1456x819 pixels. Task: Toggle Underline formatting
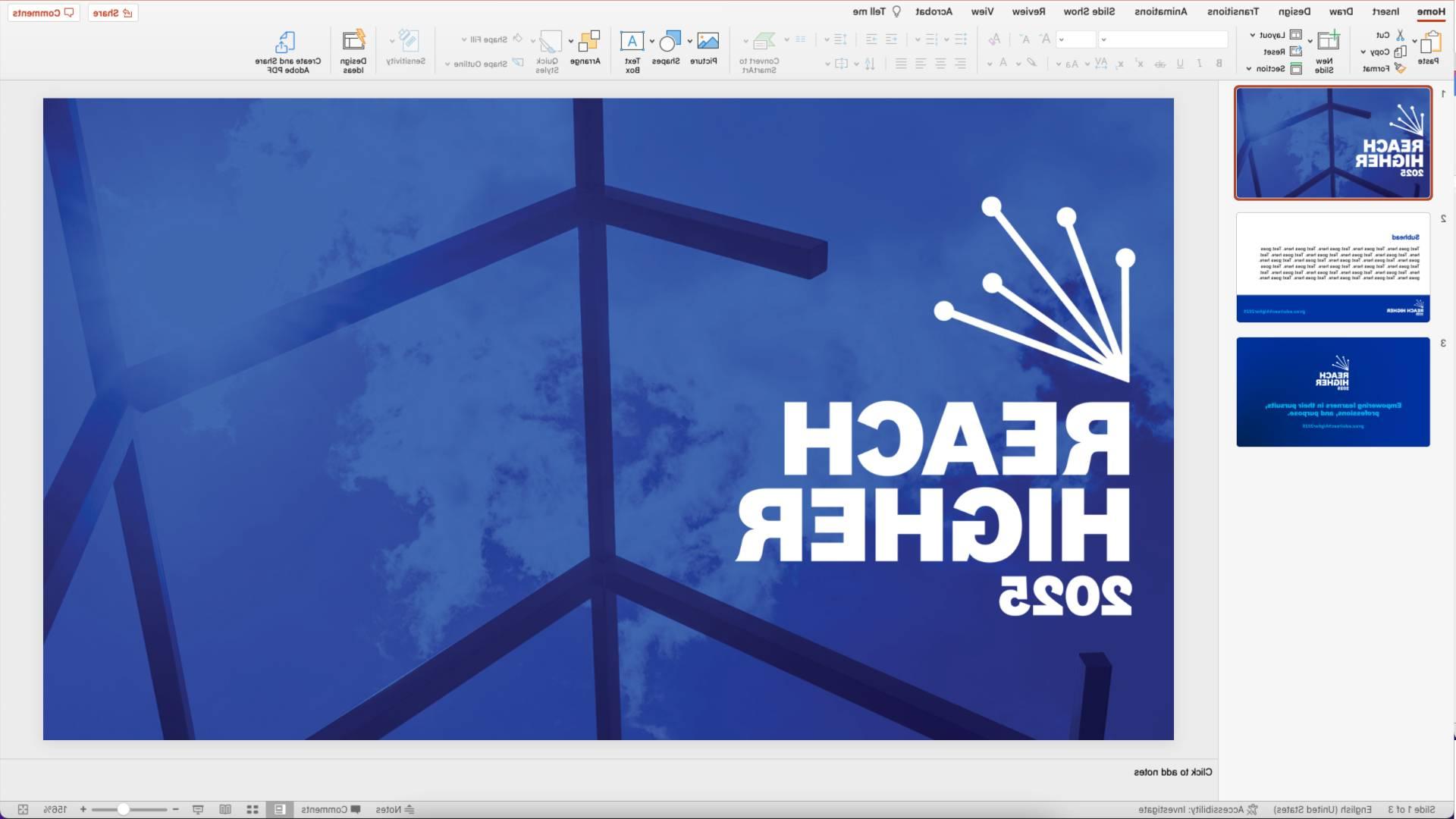click(1180, 63)
